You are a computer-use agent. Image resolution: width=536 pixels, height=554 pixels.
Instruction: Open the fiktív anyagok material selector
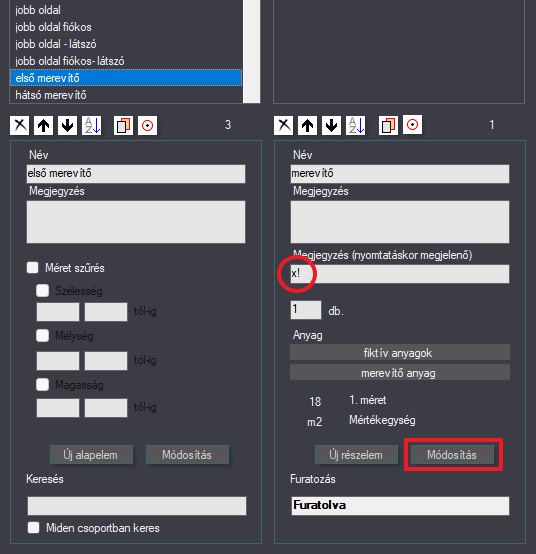(x=400, y=353)
